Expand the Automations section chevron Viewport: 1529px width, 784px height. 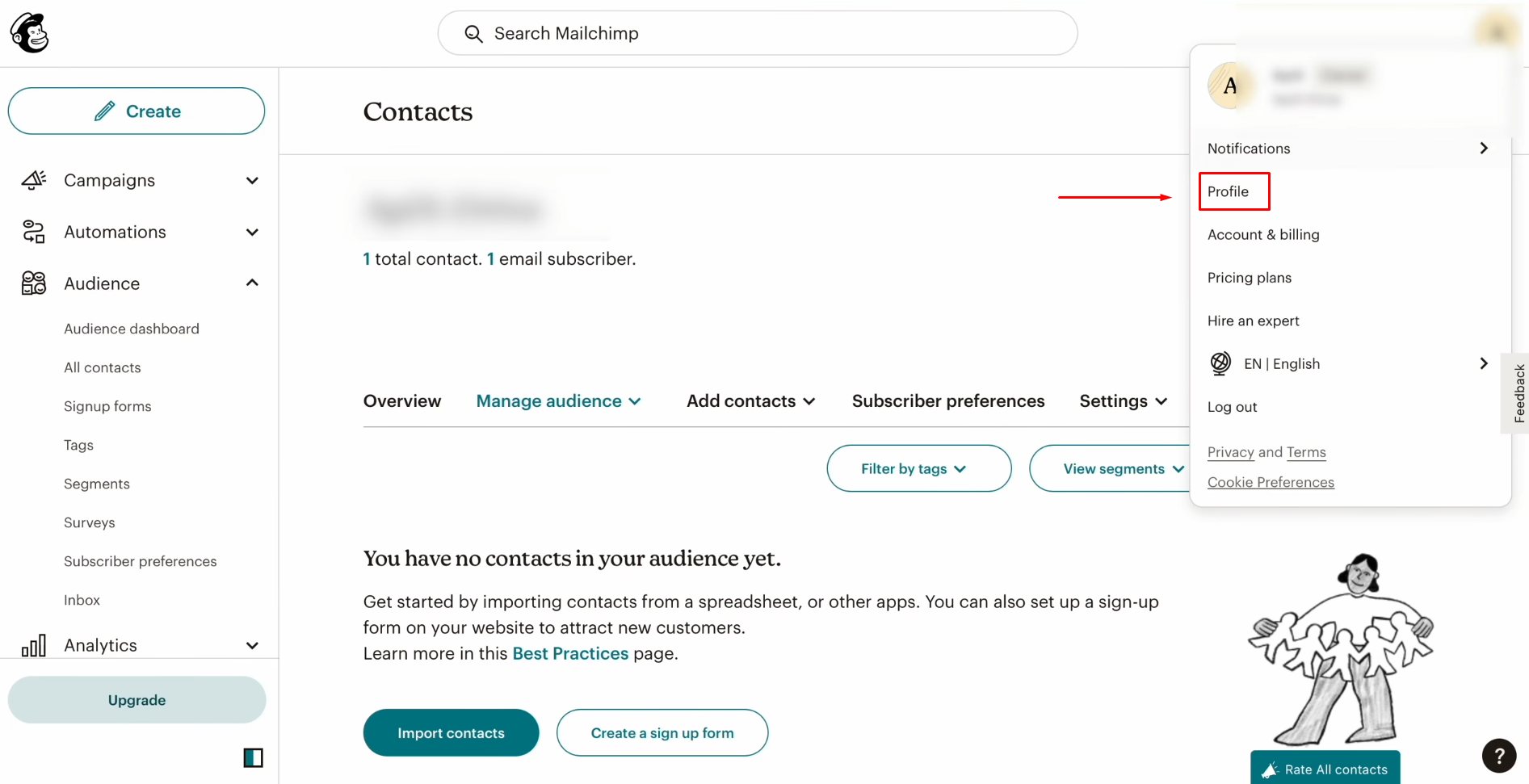click(252, 232)
